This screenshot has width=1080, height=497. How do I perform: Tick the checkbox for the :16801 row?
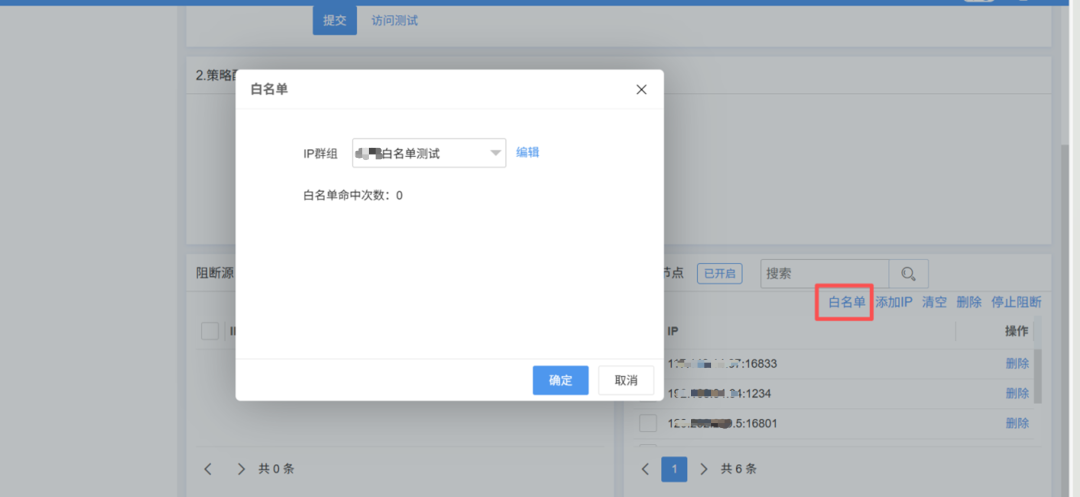tap(648, 423)
